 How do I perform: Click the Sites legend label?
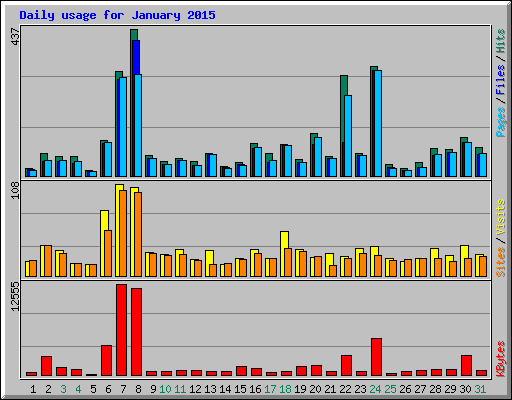pyautogui.click(x=500, y=262)
